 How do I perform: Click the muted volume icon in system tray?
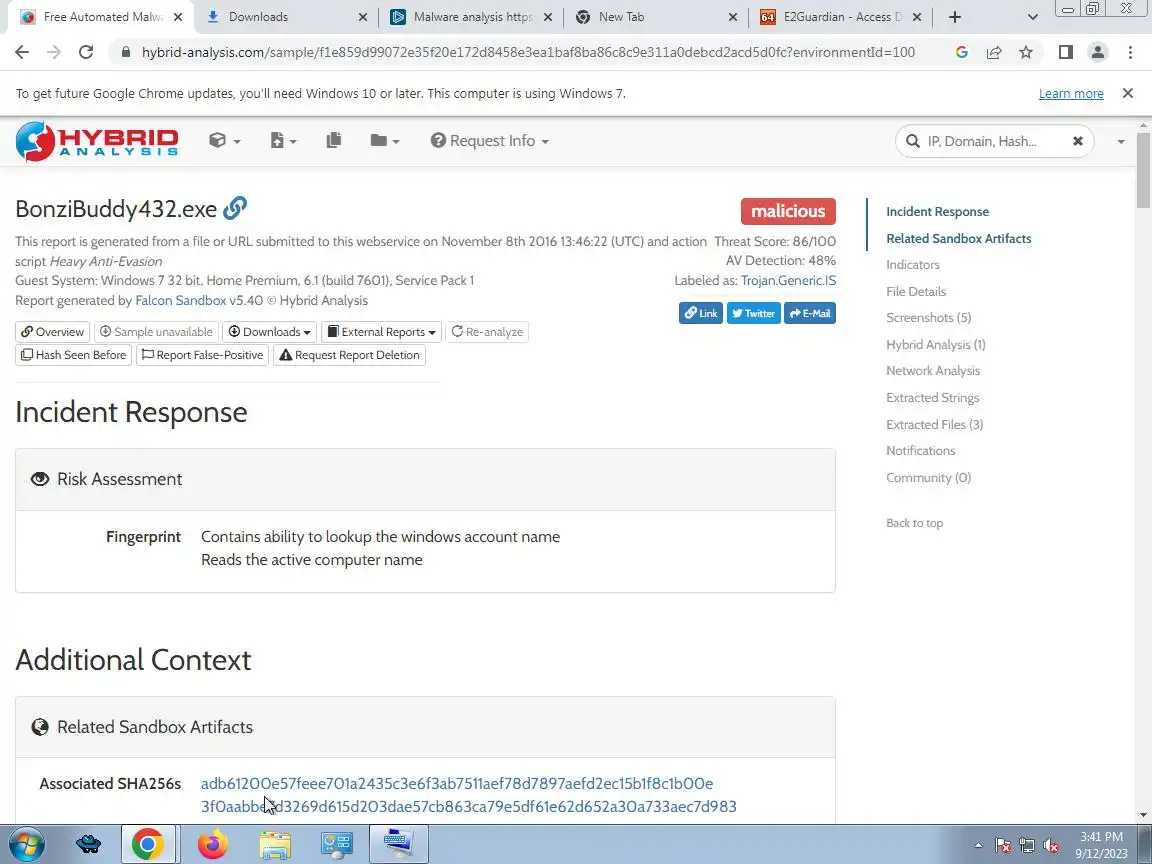click(x=1051, y=846)
